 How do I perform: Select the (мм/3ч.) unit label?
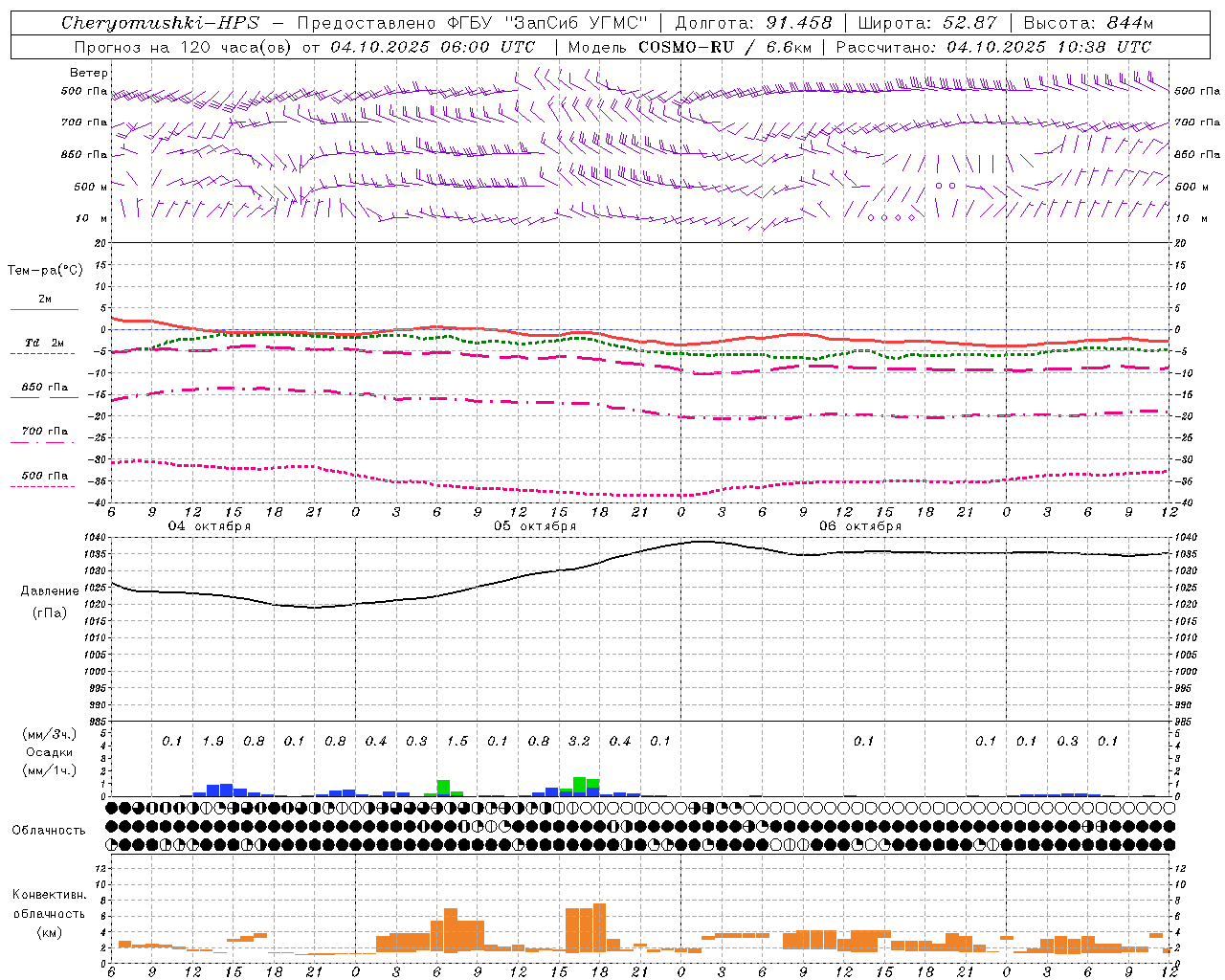50,734
